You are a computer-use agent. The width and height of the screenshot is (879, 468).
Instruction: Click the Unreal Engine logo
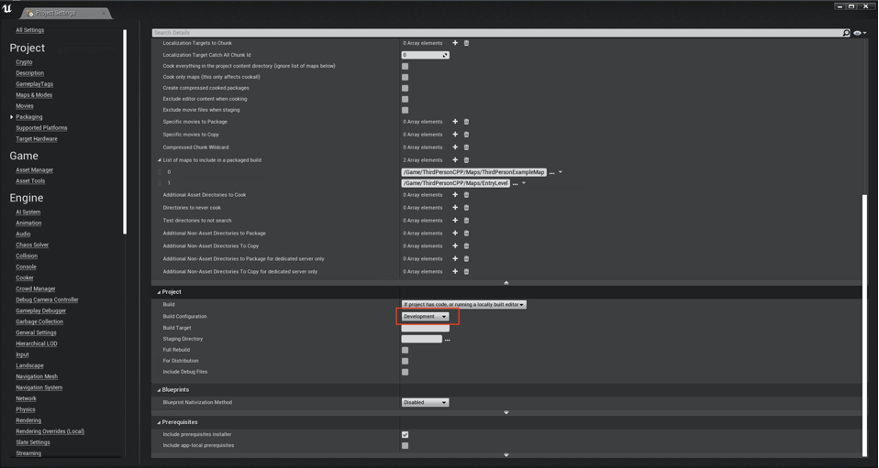(x=7, y=8)
